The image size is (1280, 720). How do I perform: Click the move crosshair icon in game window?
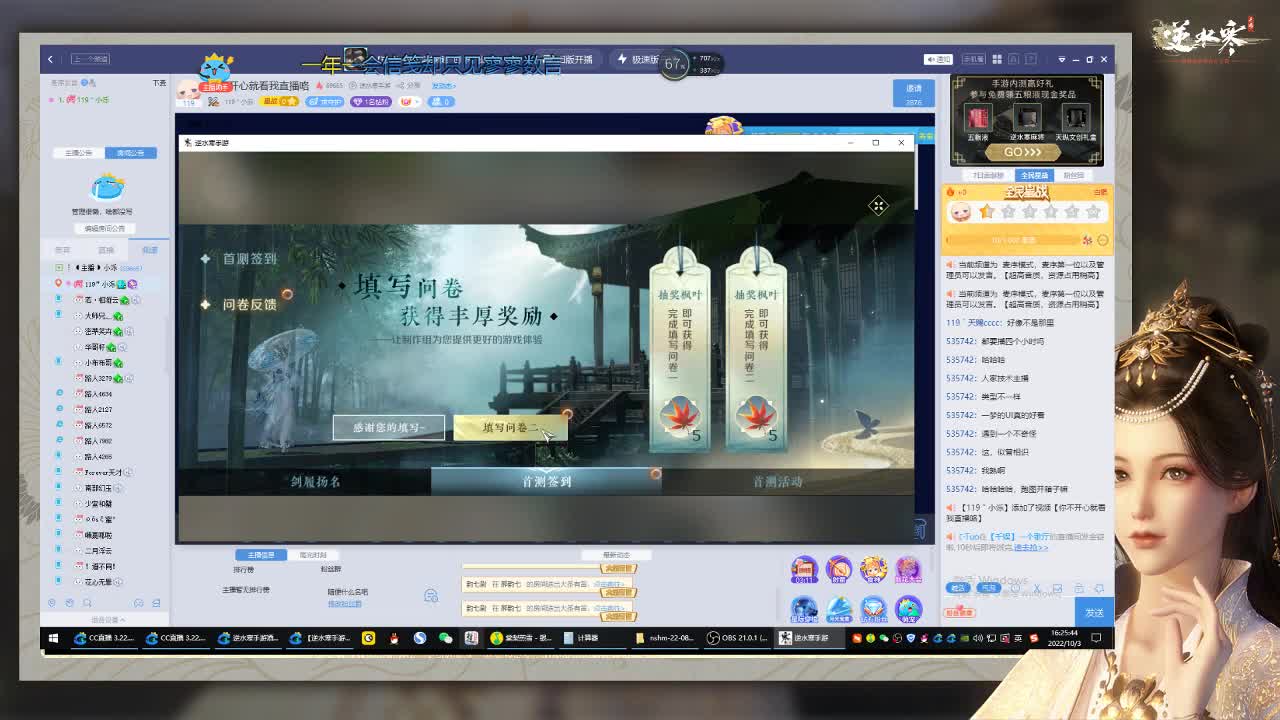878,206
